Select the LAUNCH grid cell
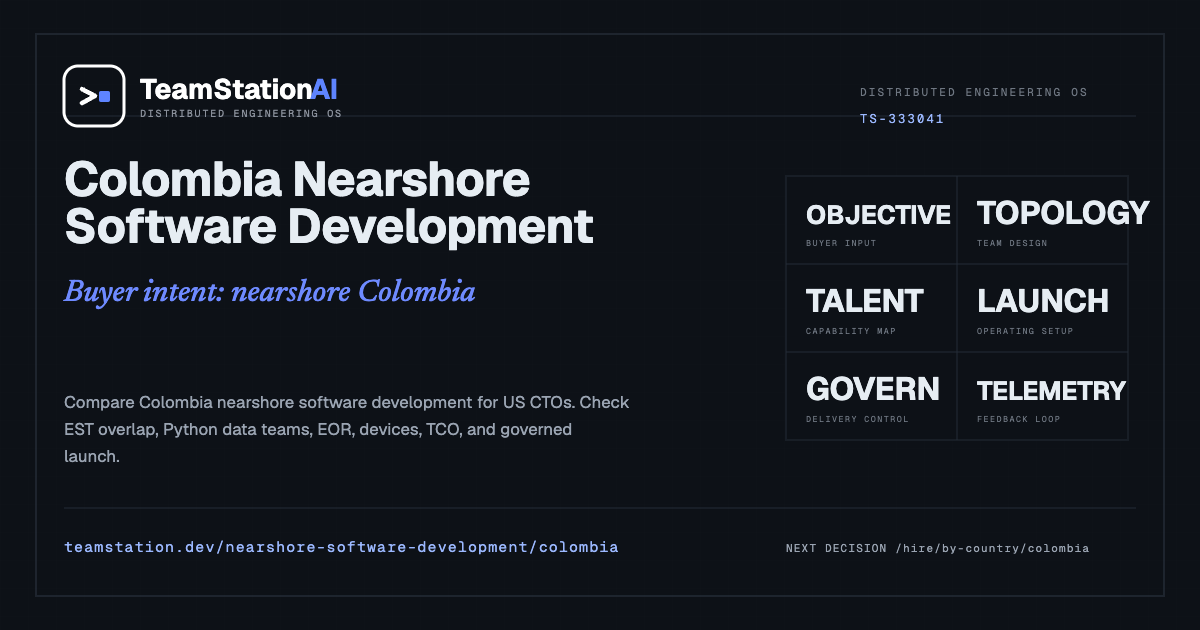This screenshot has height=630, width=1200. 1043,308
